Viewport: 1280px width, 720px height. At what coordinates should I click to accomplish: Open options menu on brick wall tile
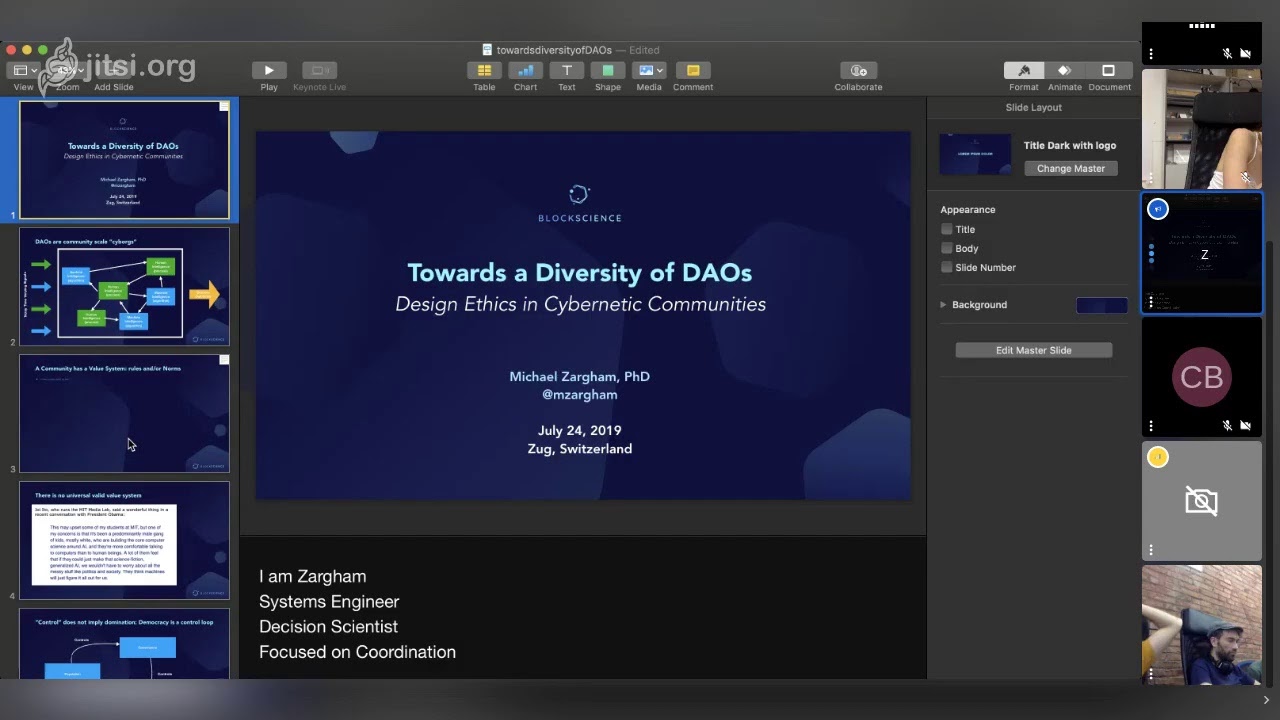[1151, 673]
